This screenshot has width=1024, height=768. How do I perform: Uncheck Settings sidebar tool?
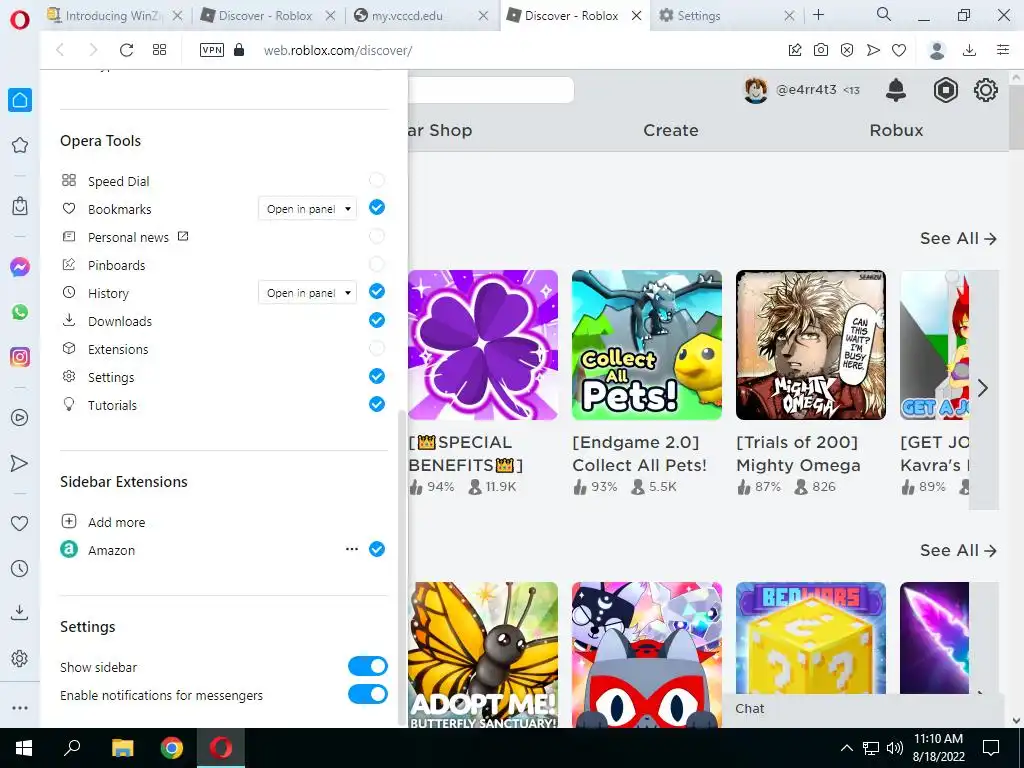377,376
